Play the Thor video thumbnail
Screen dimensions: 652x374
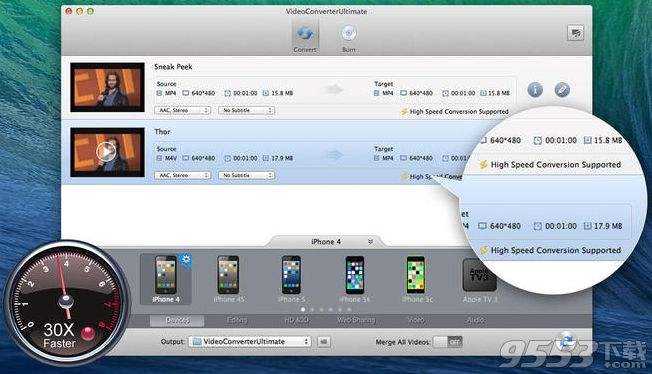(106, 151)
